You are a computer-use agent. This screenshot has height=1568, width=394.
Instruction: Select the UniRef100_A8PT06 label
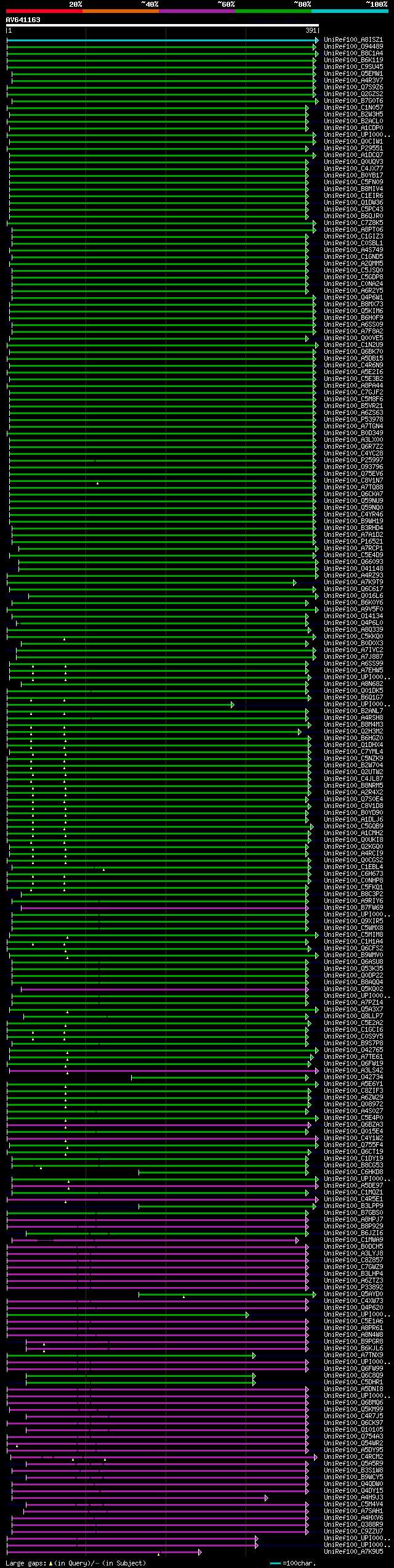coord(353,230)
